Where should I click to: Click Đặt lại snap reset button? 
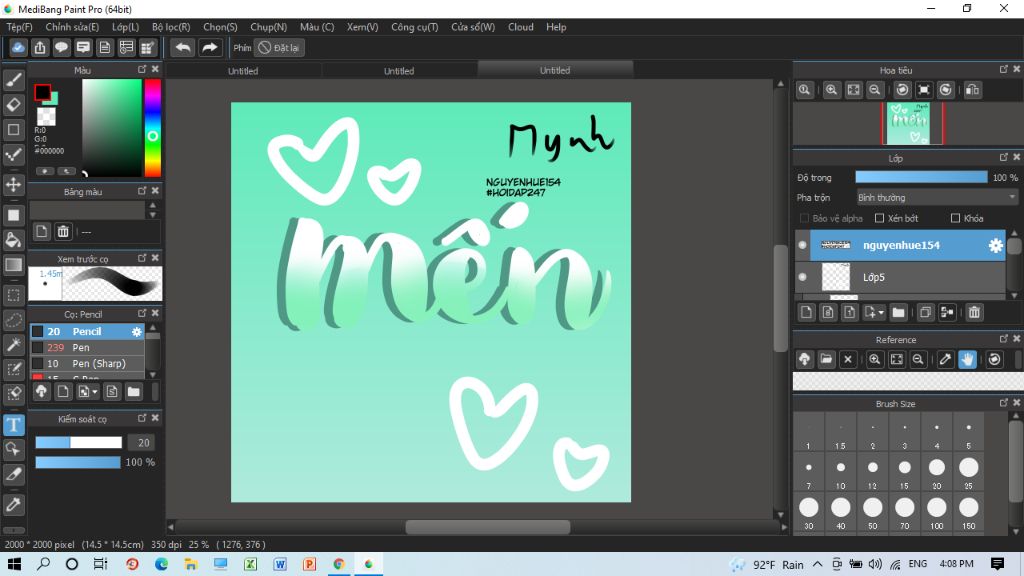[x=279, y=48]
